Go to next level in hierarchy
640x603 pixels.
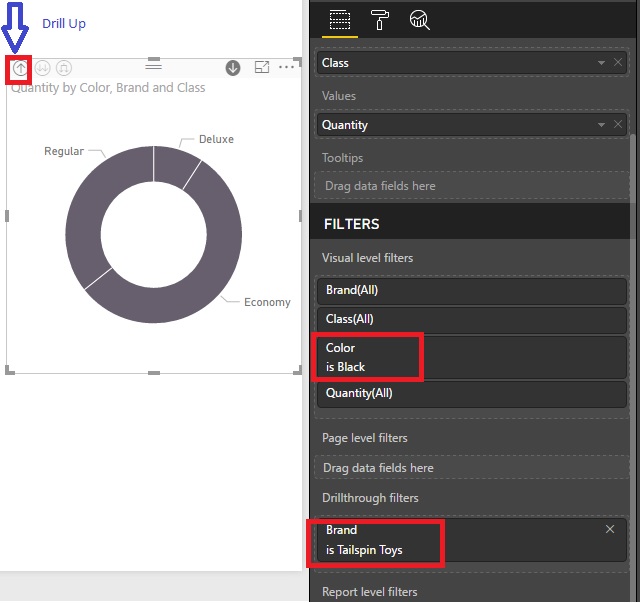42,68
